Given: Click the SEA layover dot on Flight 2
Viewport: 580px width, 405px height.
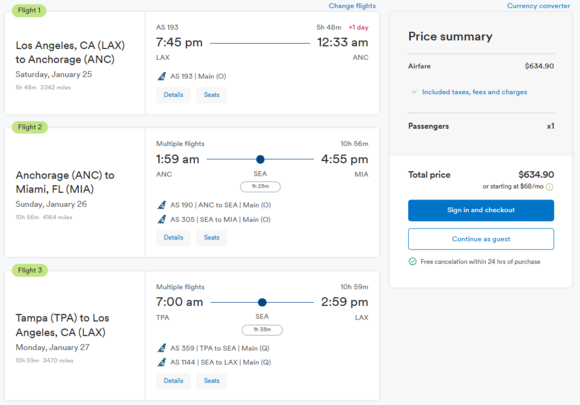Looking at the screenshot, I should (260, 159).
